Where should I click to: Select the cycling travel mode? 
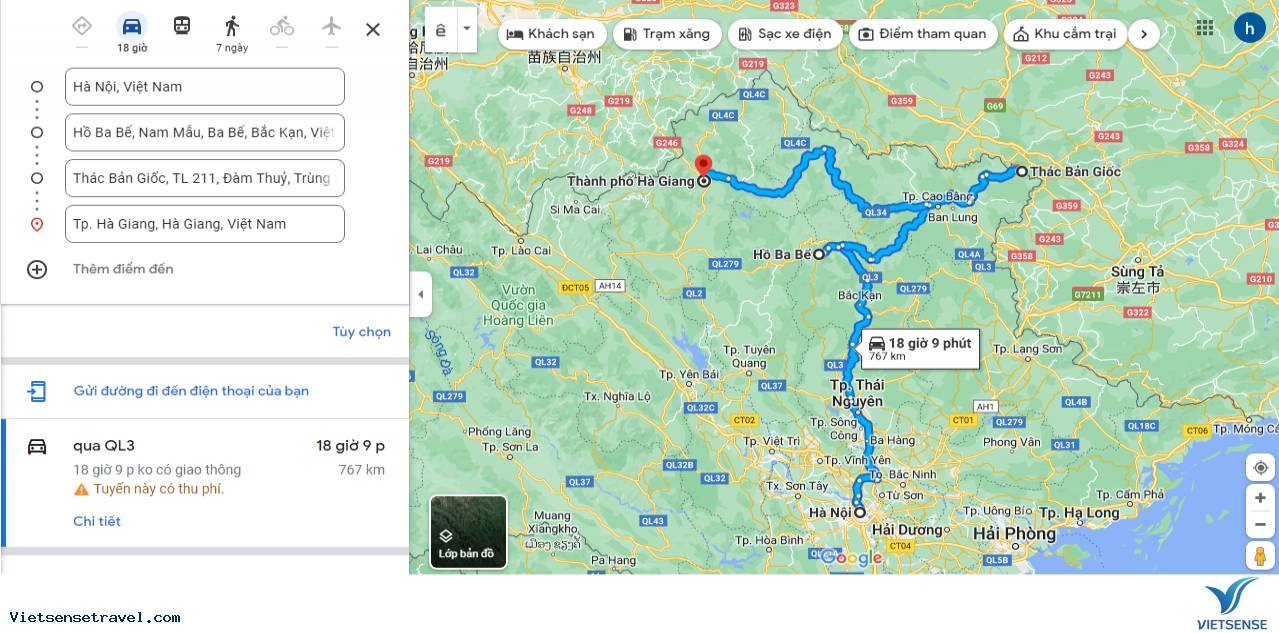(282, 27)
